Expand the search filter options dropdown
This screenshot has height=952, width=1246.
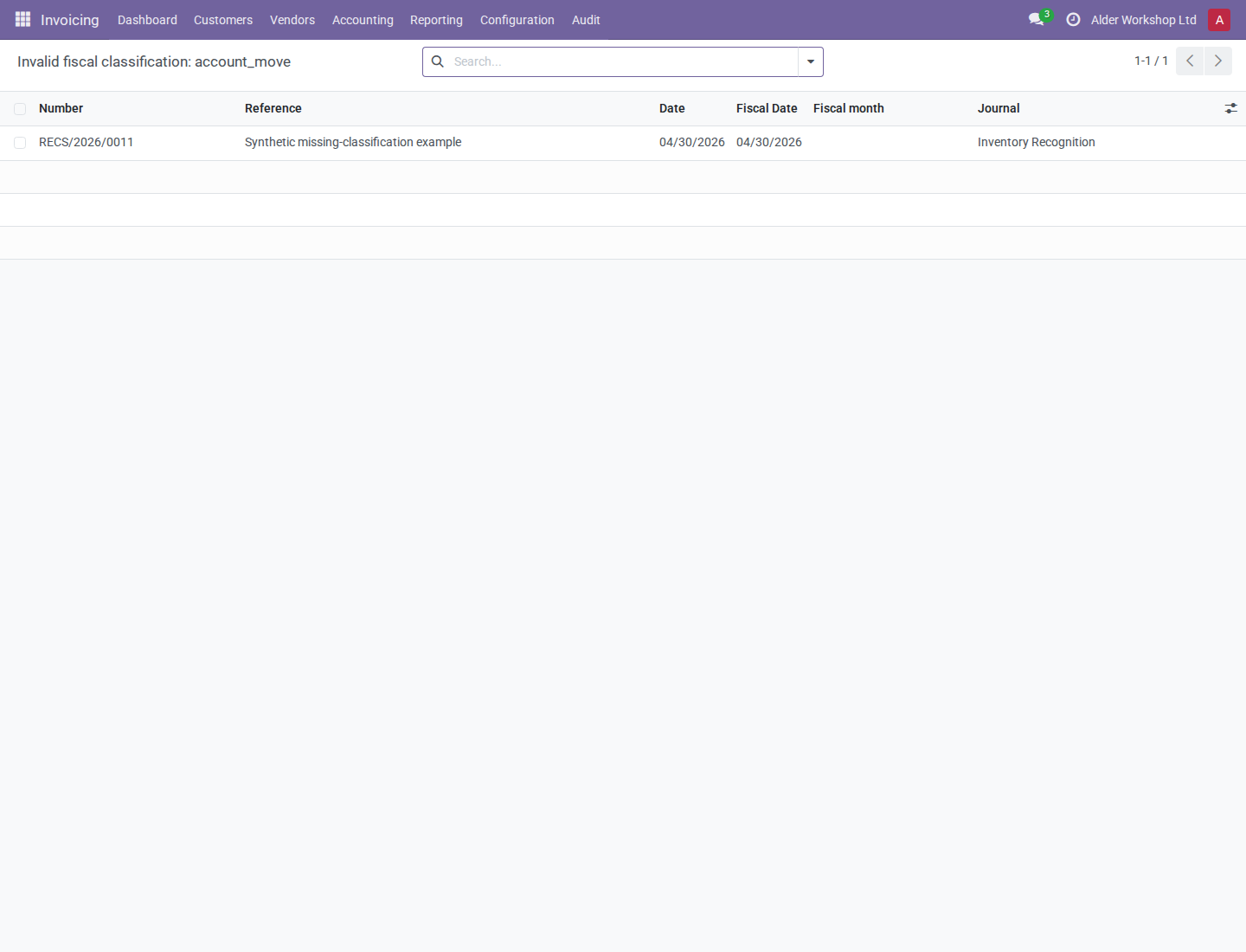point(811,61)
